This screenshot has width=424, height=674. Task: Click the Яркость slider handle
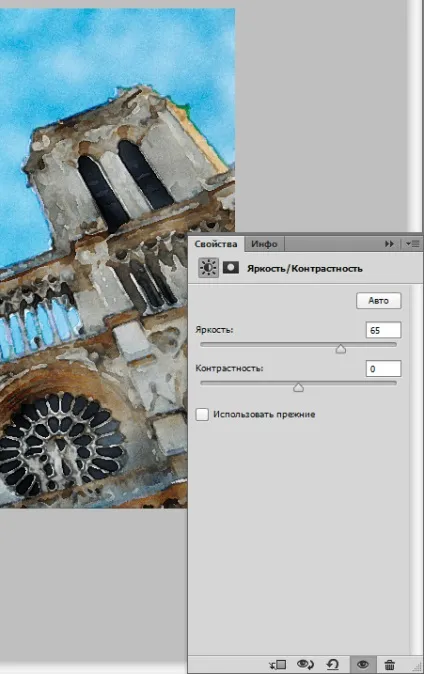coord(341,349)
